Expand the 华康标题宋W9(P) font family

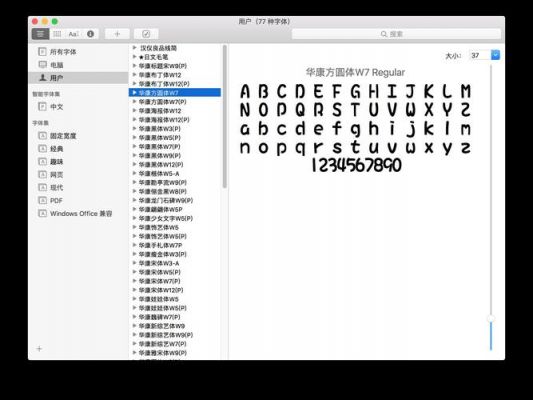[x=135, y=66]
